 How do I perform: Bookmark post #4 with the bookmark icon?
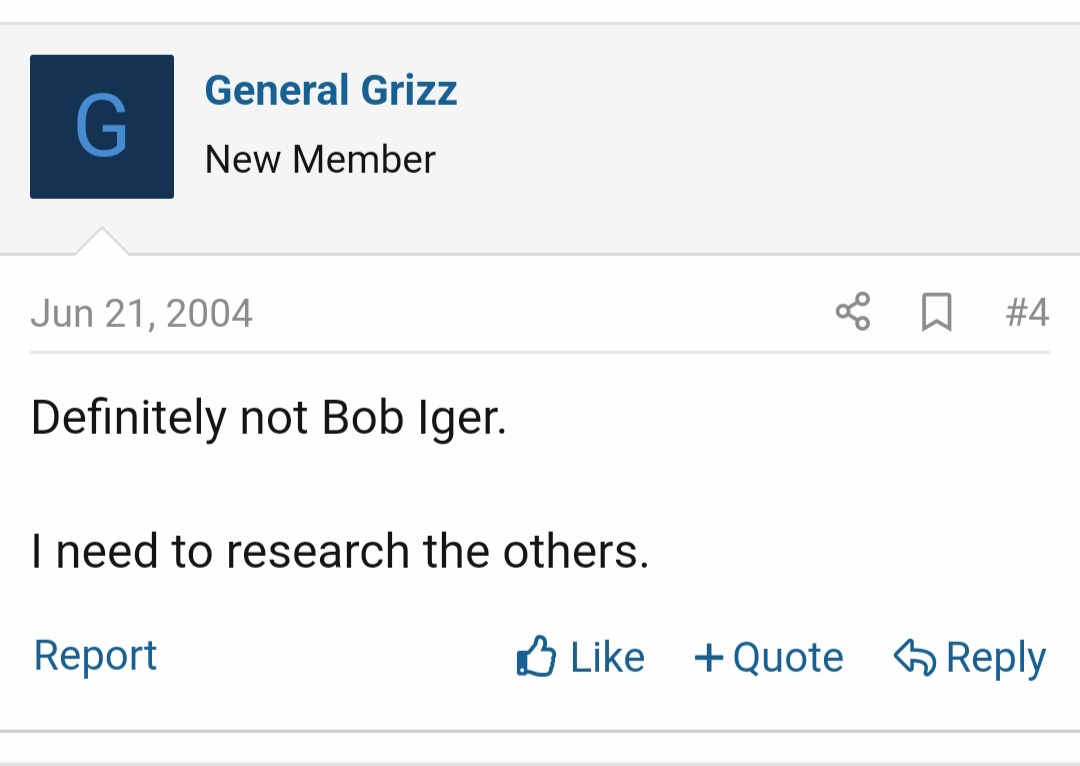936,313
